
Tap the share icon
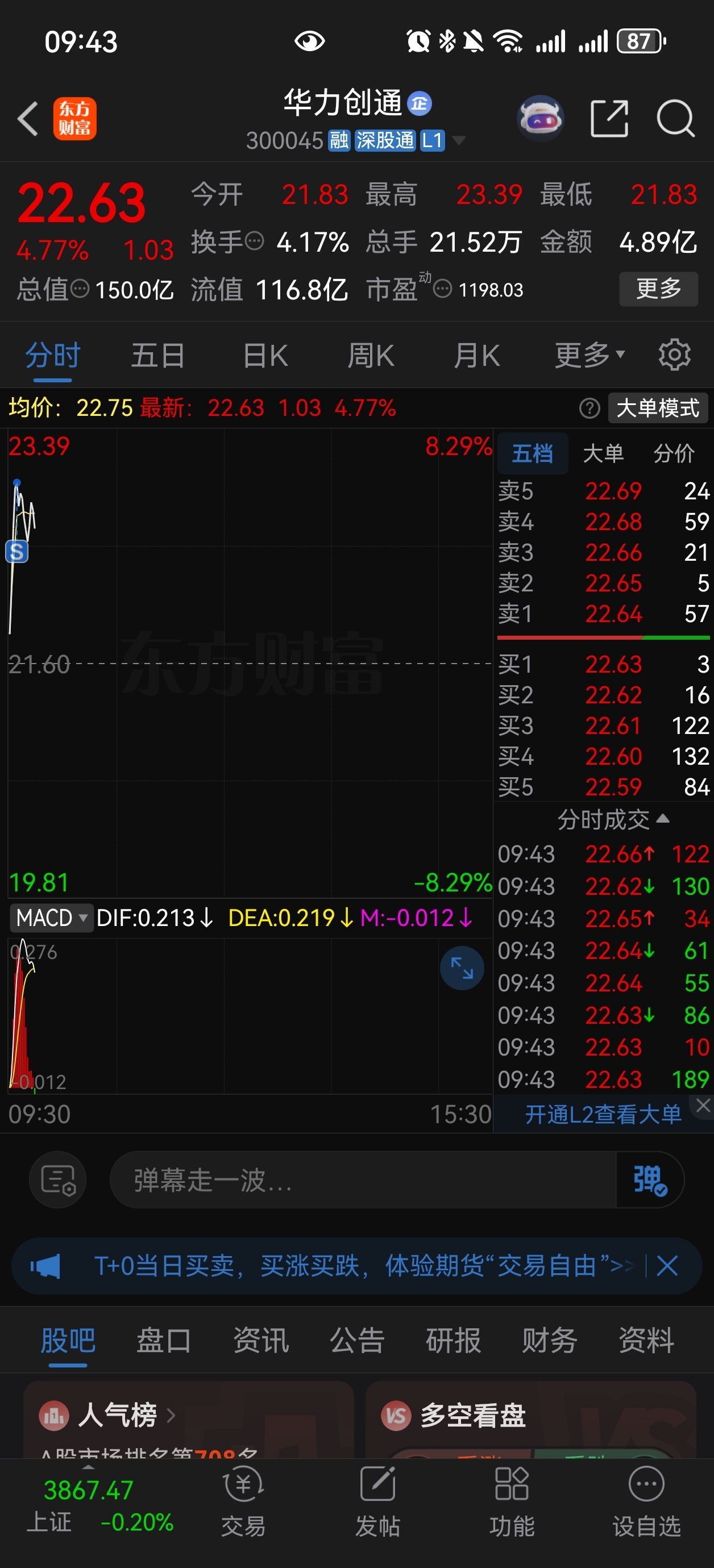(609, 118)
